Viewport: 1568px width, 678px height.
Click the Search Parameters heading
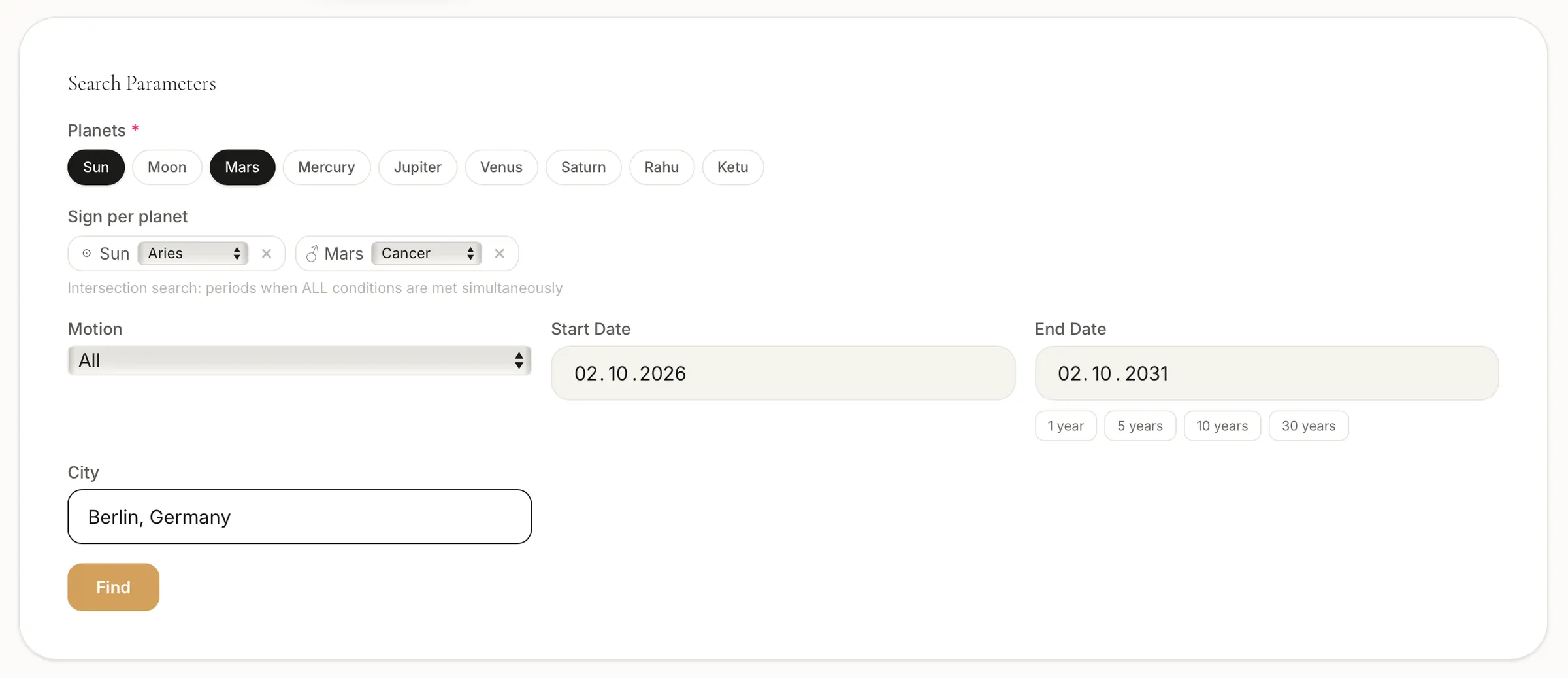point(142,83)
